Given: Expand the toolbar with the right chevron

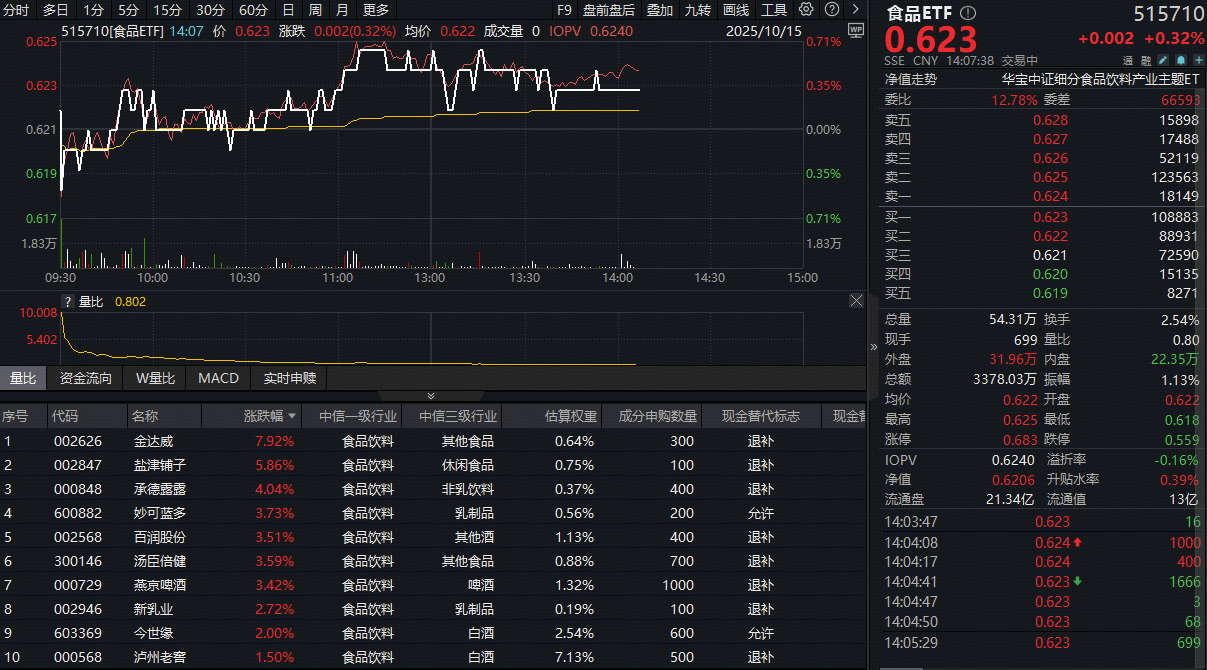Looking at the screenshot, I should [x=856, y=10].
